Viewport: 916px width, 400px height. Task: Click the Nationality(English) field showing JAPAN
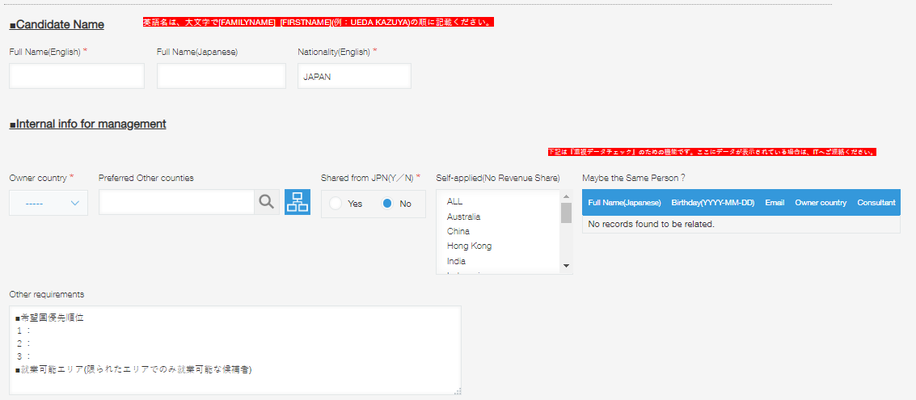(355, 76)
